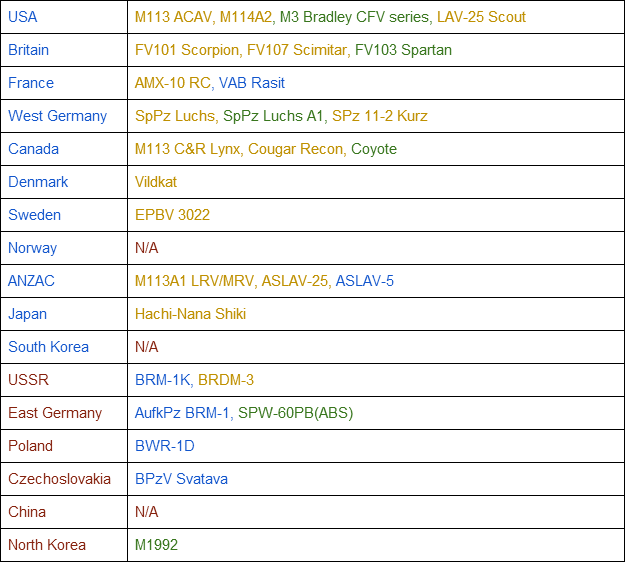The height and width of the screenshot is (562, 625).
Task: Select the Vildkat entry
Action: click(155, 182)
